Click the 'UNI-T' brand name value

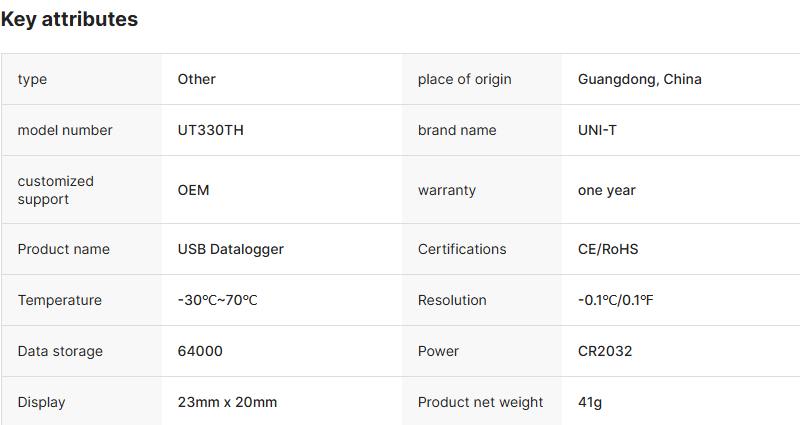tap(597, 130)
